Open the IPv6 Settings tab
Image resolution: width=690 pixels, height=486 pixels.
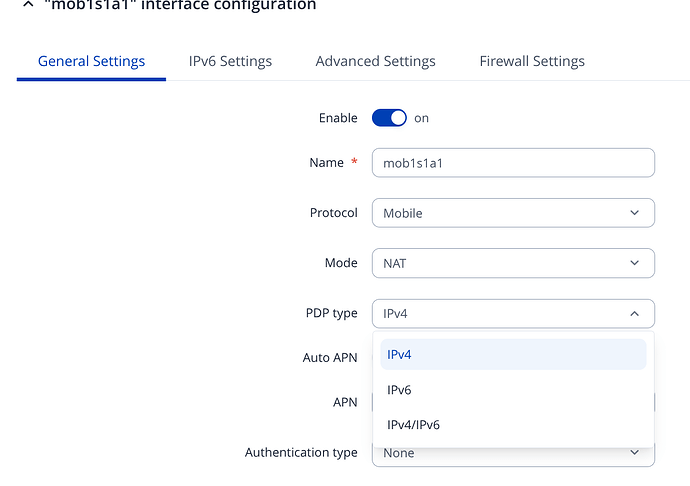pos(230,61)
